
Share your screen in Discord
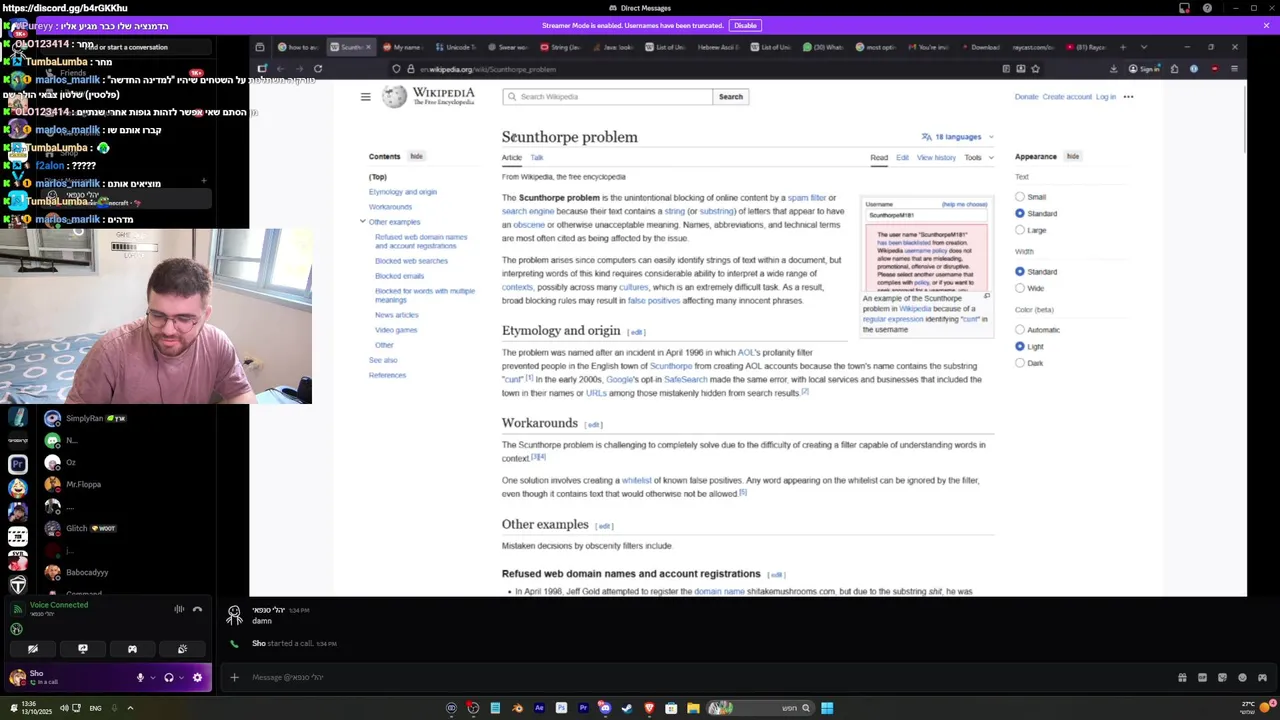pyautogui.click(x=83, y=649)
